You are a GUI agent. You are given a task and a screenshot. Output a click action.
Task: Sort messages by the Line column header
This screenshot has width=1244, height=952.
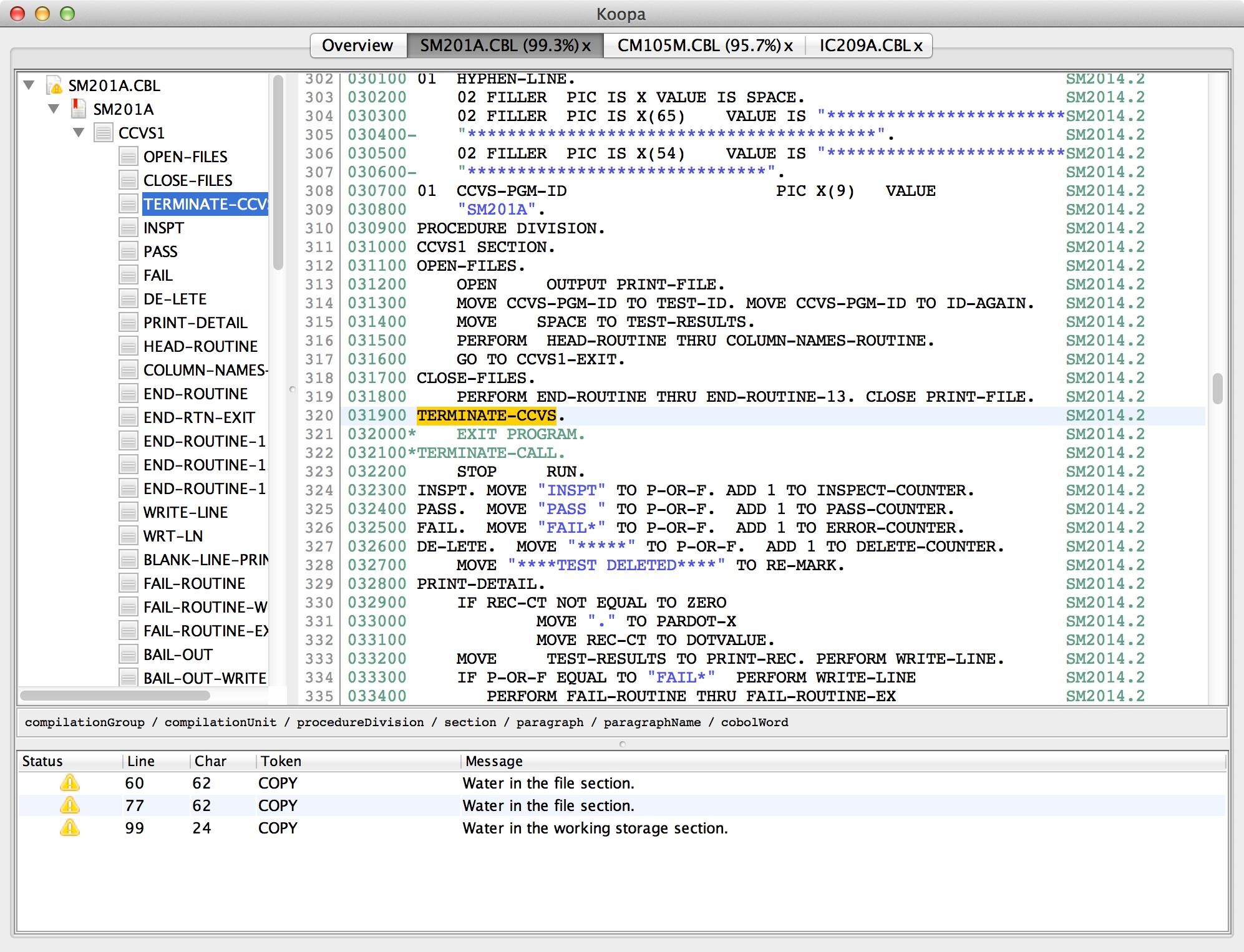(141, 761)
